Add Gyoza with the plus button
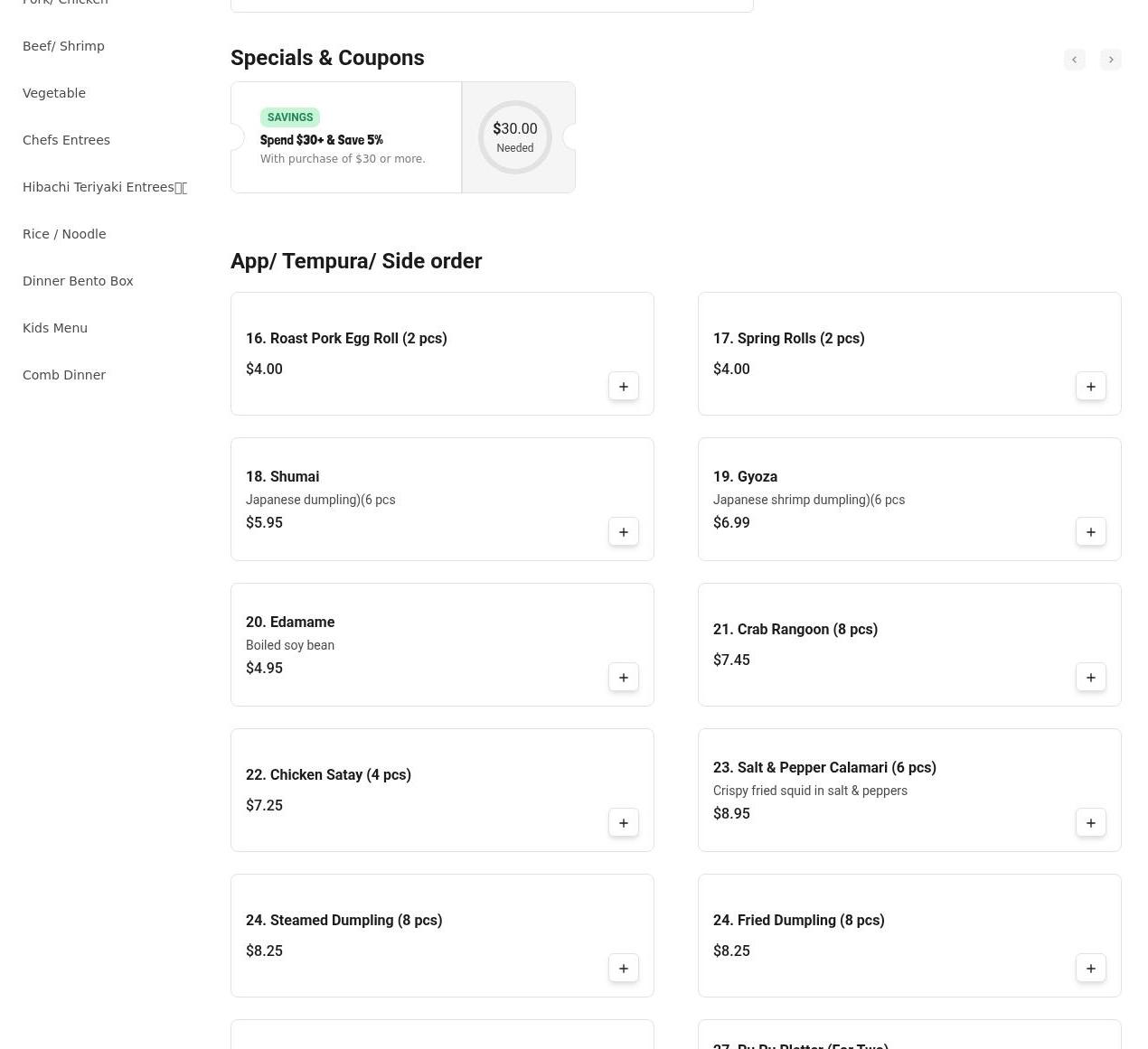 (x=1090, y=532)
